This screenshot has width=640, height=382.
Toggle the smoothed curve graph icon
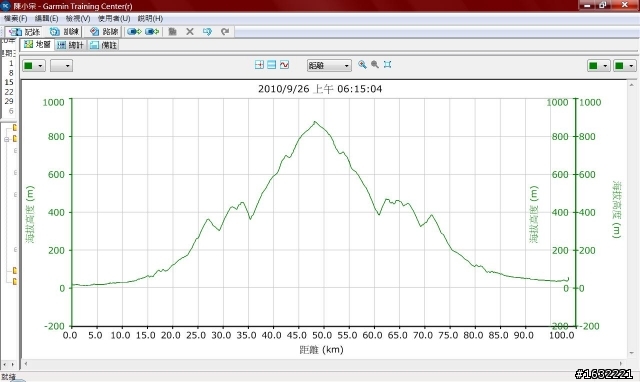(284, 64)
